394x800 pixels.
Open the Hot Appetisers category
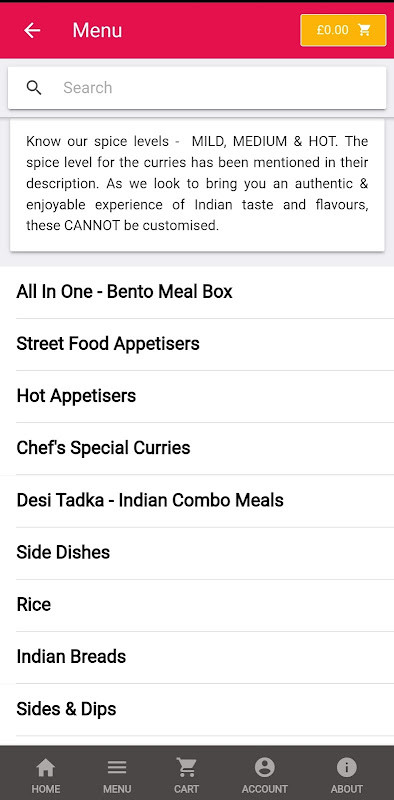197,396
